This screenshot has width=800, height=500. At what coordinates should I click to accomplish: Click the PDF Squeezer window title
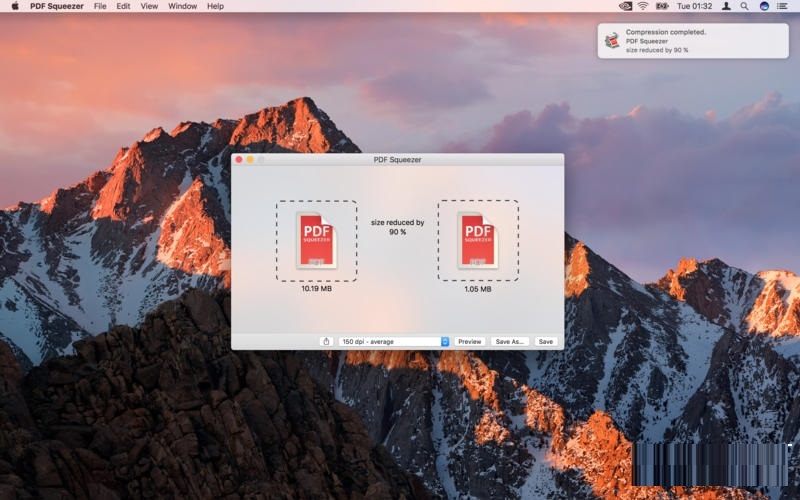pos(397,160)
